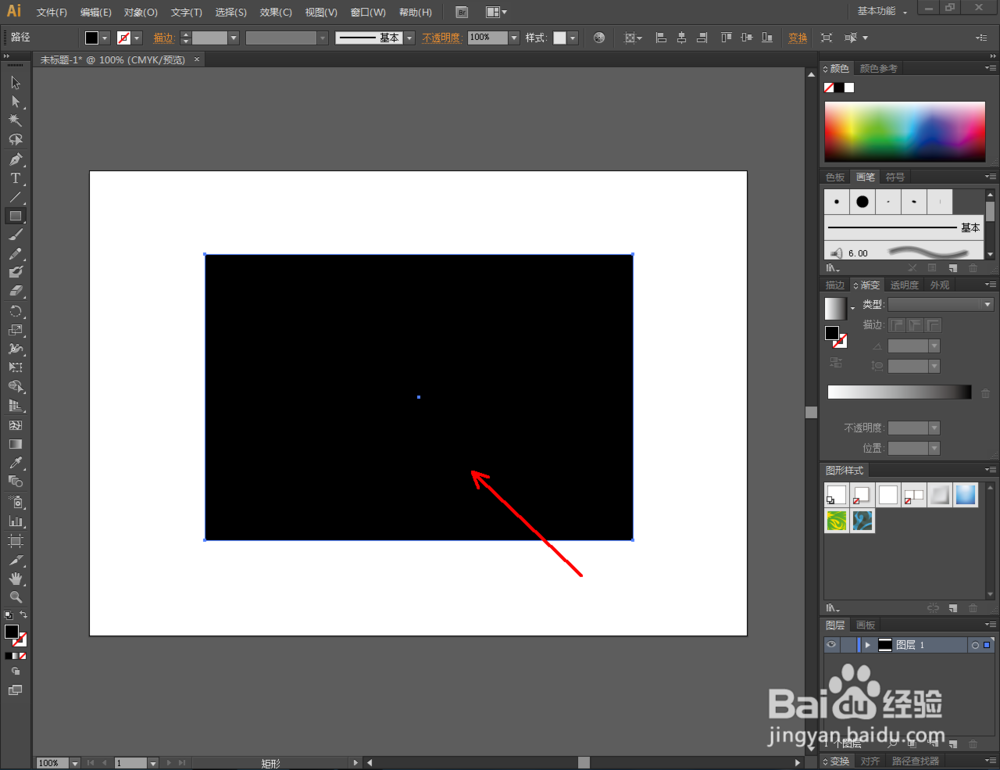Select the Shape Builder tool
This screenshot has height=770, width=1000.
pos(15,387)
